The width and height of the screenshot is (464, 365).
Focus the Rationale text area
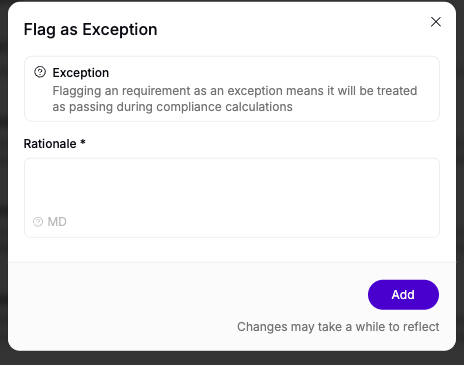232,198
